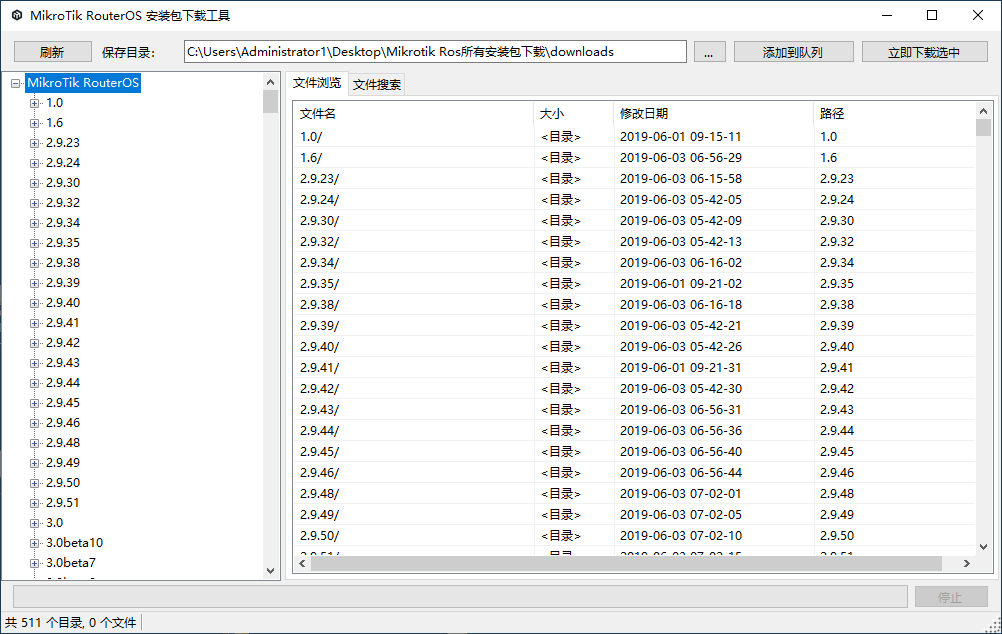The width and height of the screenshot is (1002, 634).
Task: Minimize the application window
Action: pyautogui.click(x=887, y=15)
